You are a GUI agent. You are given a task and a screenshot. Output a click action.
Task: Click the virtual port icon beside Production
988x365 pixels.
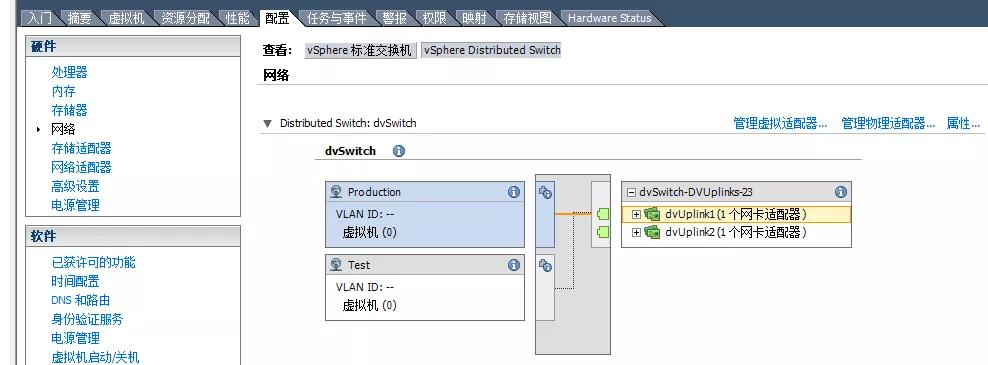[x=545, y=192]
